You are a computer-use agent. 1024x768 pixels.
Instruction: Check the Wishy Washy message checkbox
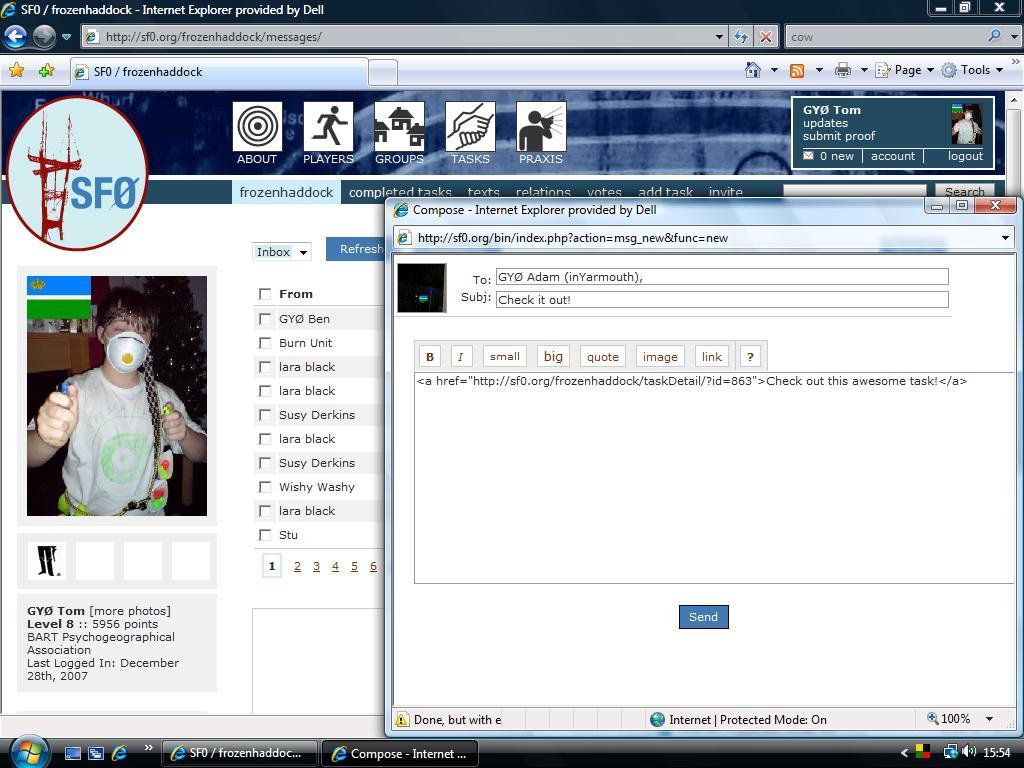pos(264,487)
